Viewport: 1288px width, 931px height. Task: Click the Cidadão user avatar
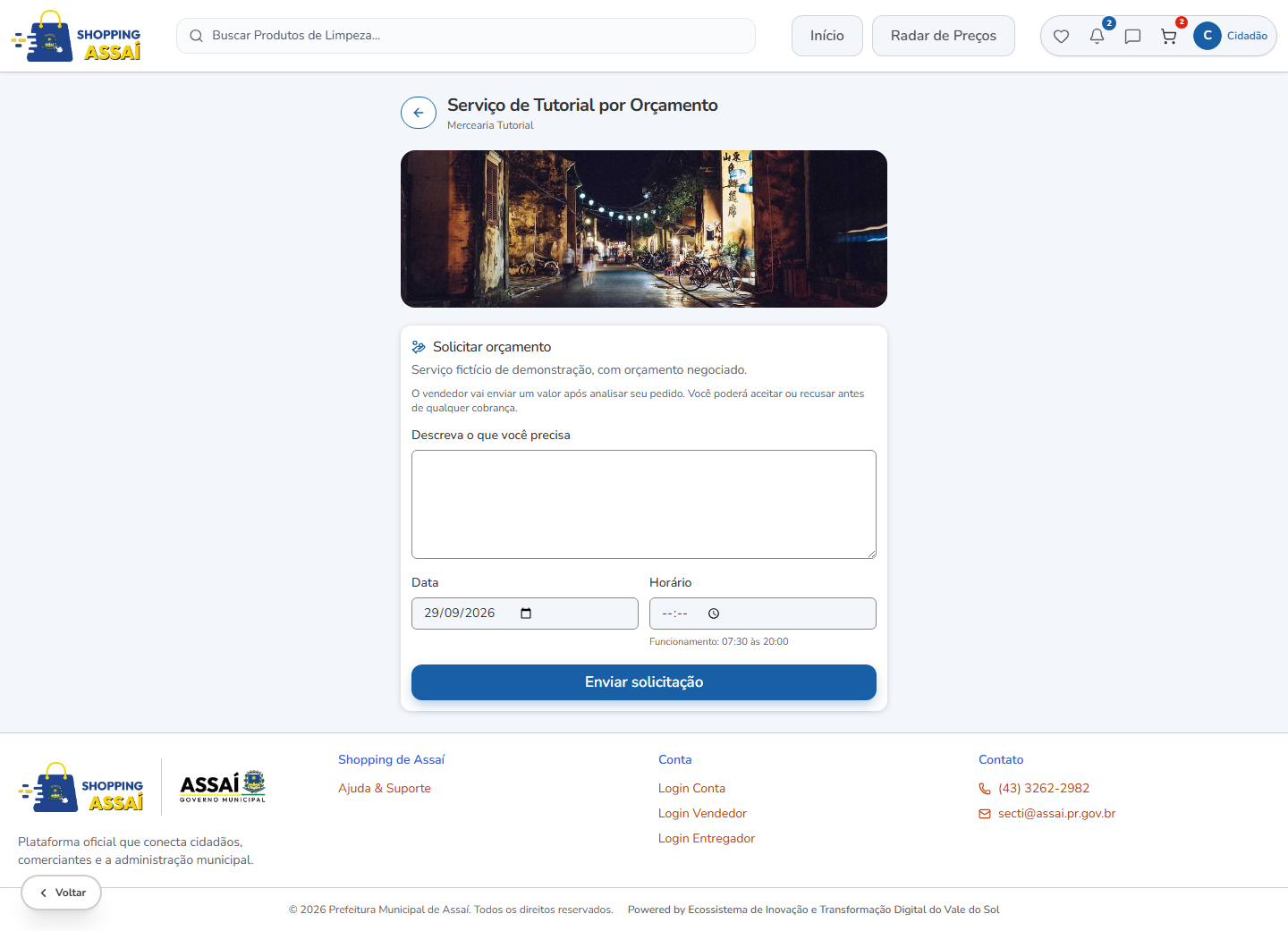tap(1207, 36)
